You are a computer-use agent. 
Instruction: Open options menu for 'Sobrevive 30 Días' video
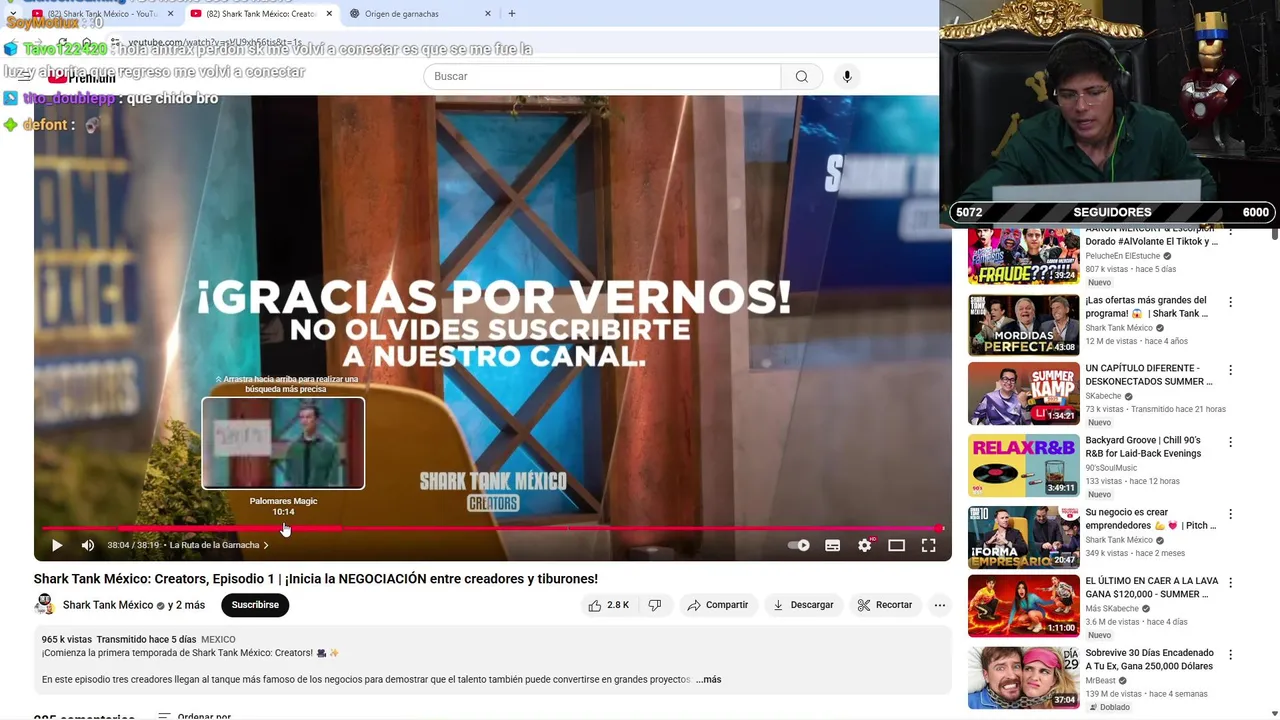pyautogui.click(x=1230, y=655)
